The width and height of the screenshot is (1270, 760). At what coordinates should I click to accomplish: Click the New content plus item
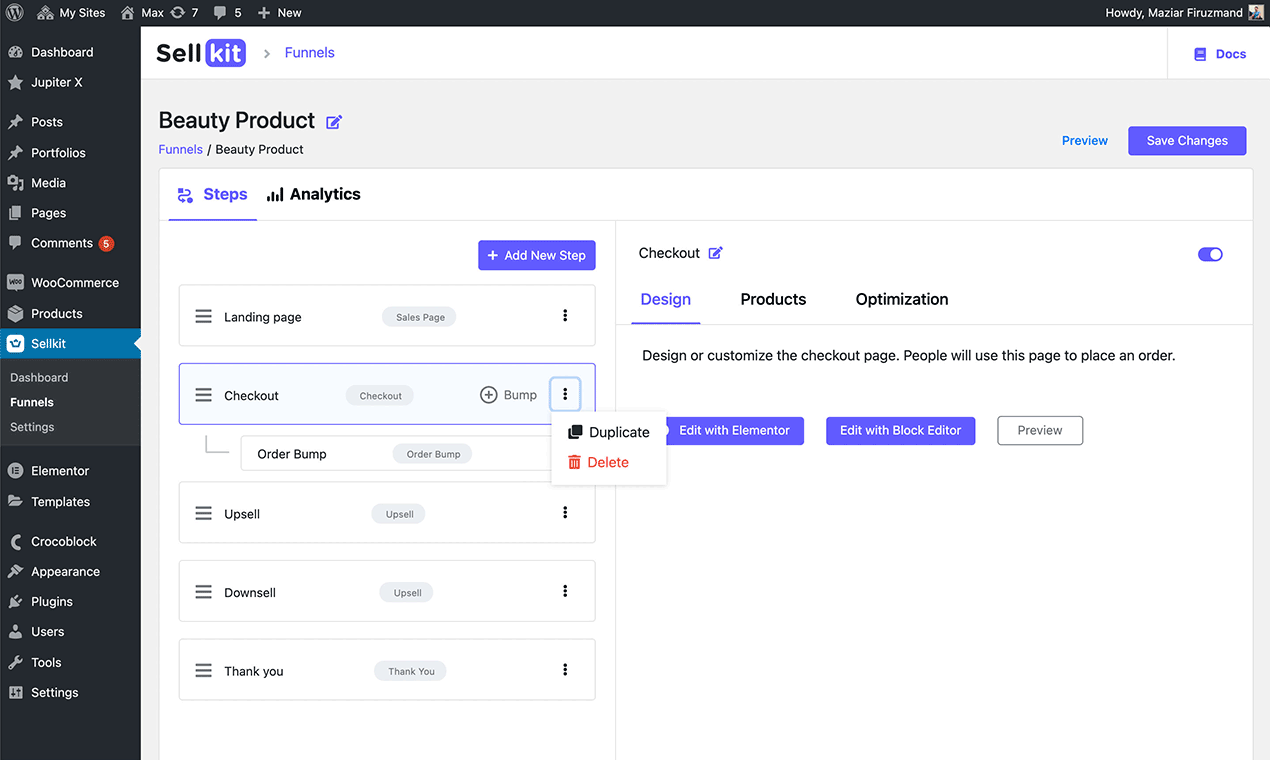pos(279,13)
